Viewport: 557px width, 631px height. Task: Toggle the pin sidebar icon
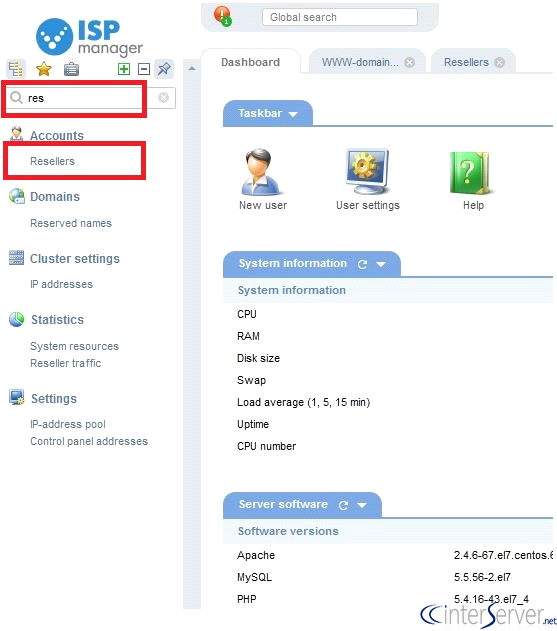tap(164, 69)
